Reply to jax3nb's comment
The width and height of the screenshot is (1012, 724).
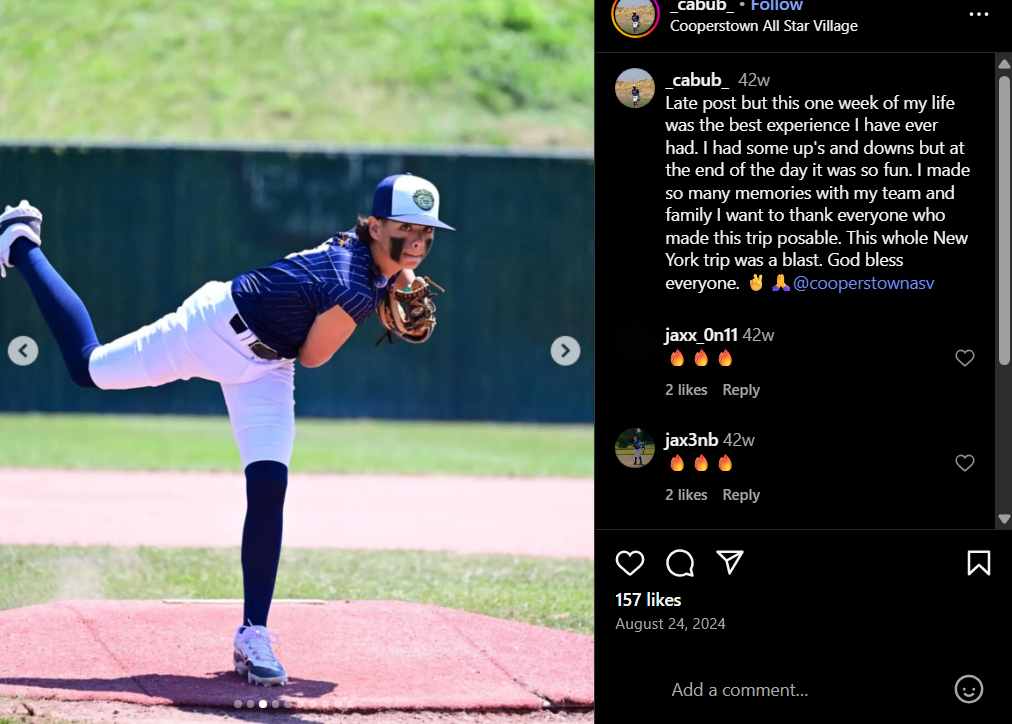(x=741, y=495)
